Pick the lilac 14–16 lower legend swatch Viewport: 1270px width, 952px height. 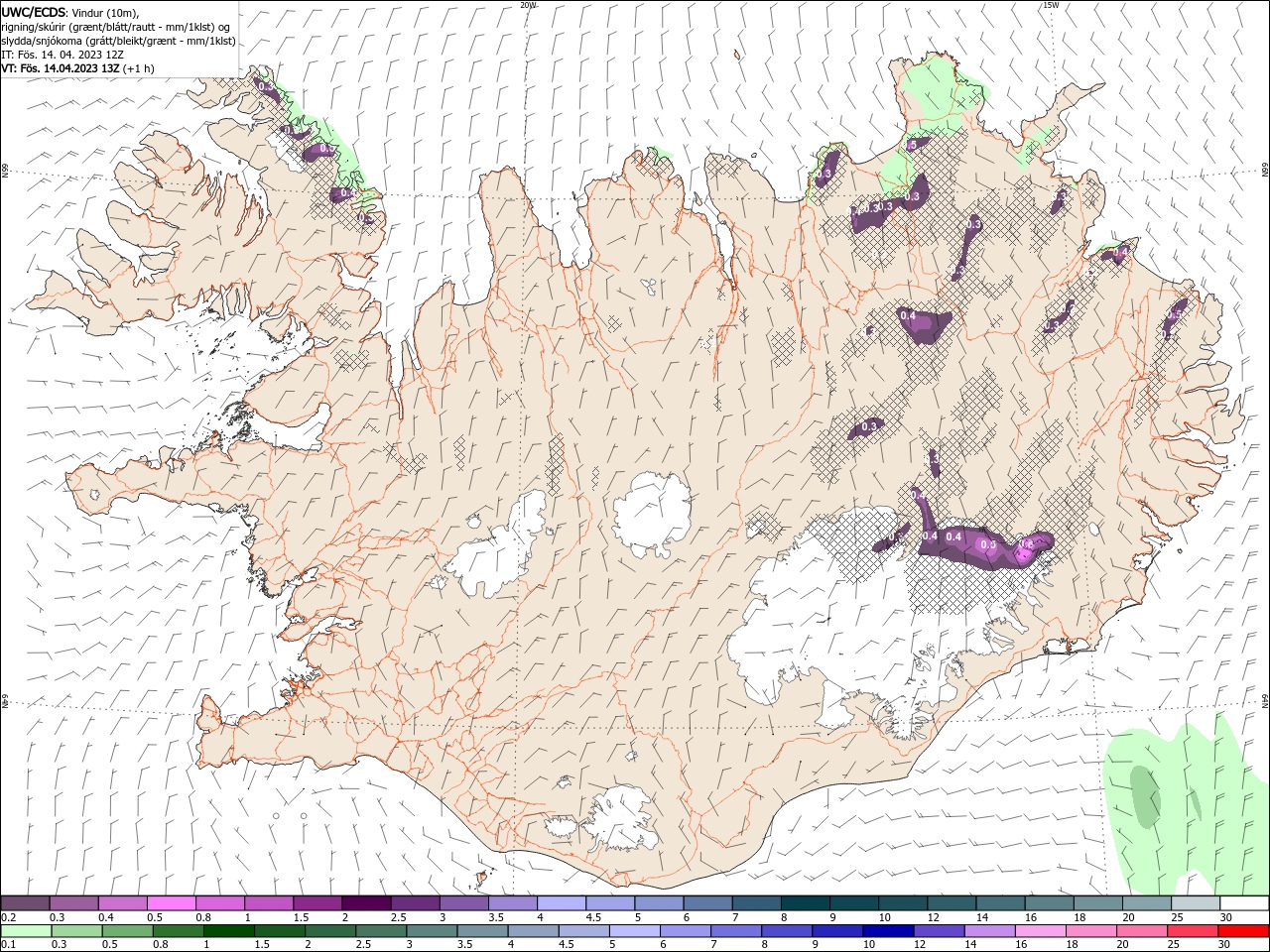click(x=988, y=931)
